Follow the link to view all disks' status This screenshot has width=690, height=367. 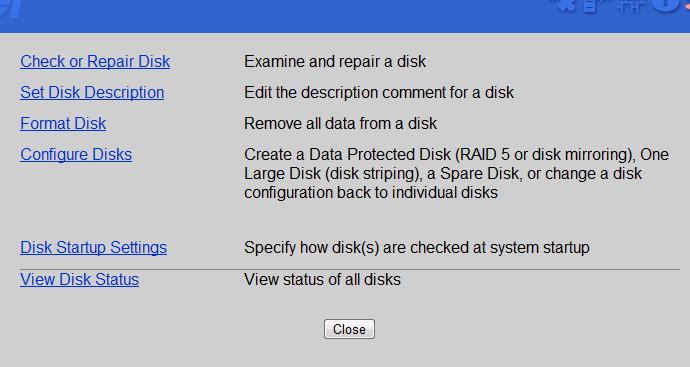tap(80, 279)
